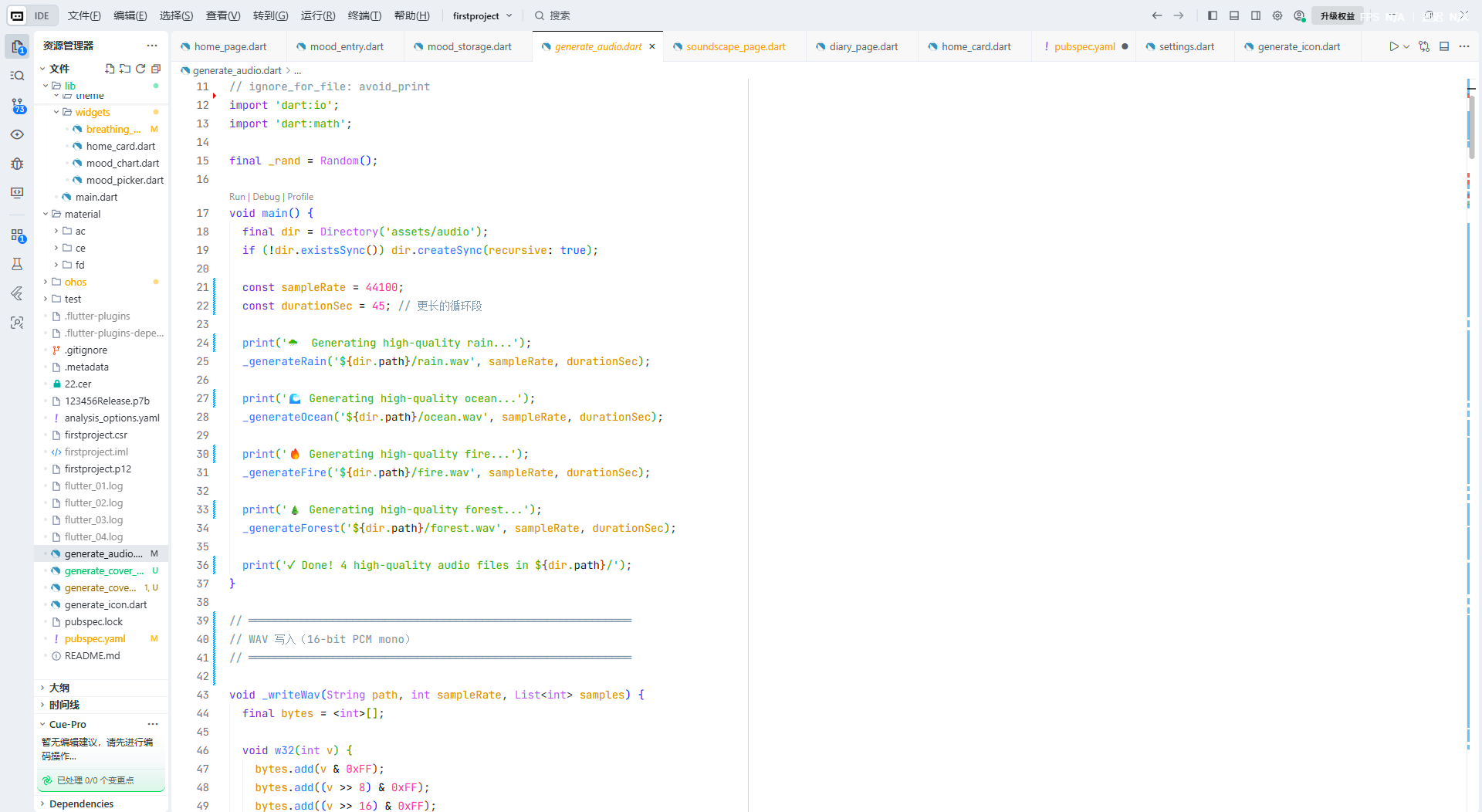Open README.md in file tree

92,655
